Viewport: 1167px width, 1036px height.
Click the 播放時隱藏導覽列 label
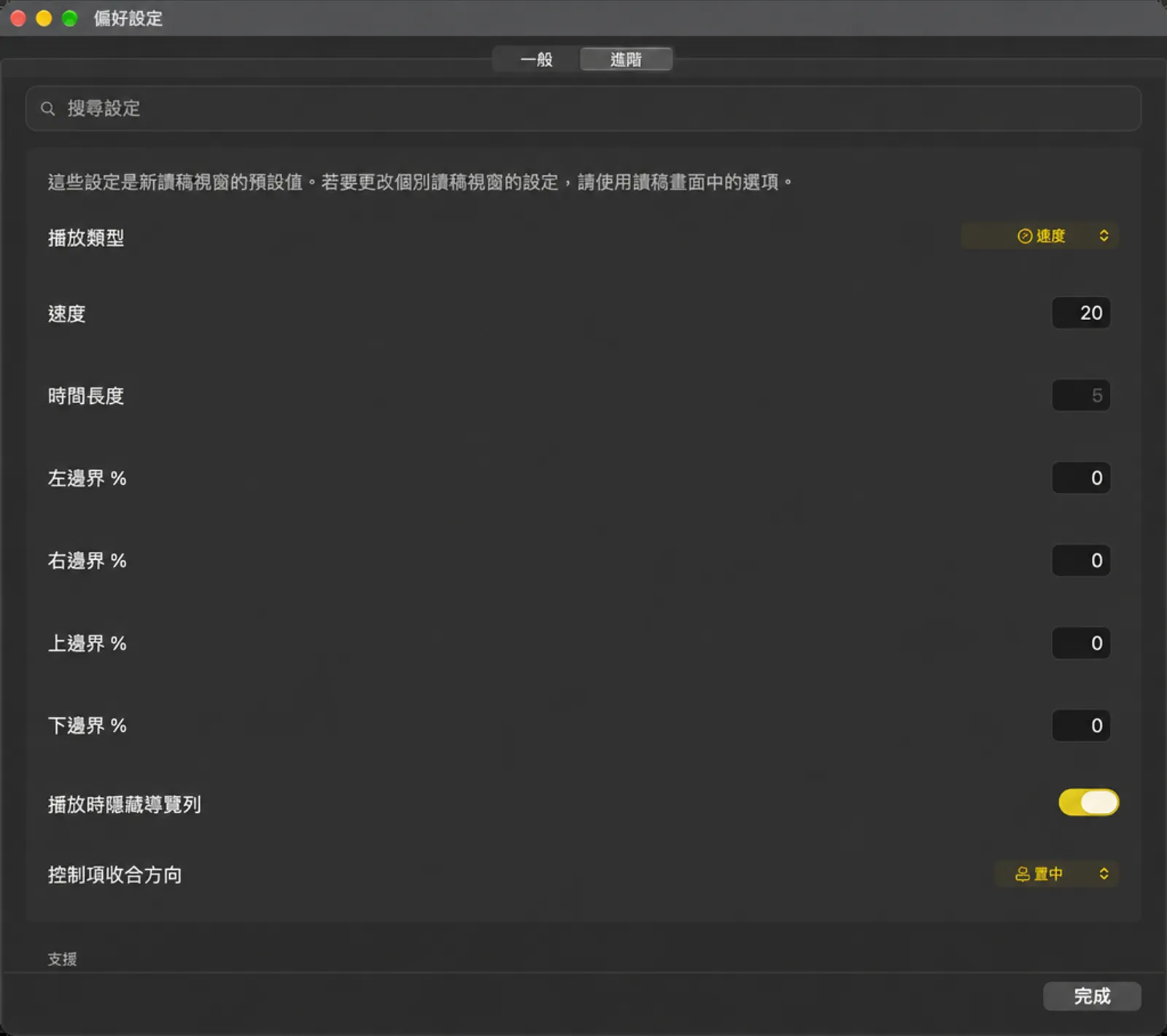124,804
